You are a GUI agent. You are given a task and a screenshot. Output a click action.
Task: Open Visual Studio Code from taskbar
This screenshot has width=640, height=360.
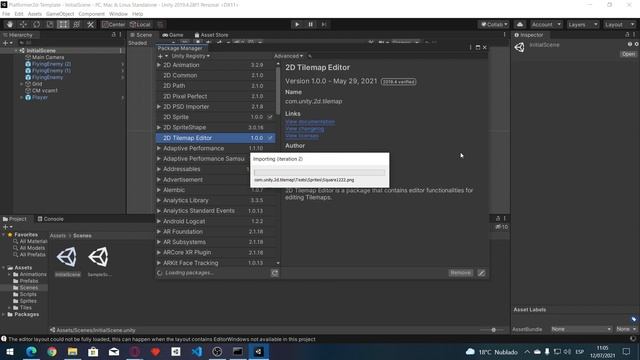[196, 351]
